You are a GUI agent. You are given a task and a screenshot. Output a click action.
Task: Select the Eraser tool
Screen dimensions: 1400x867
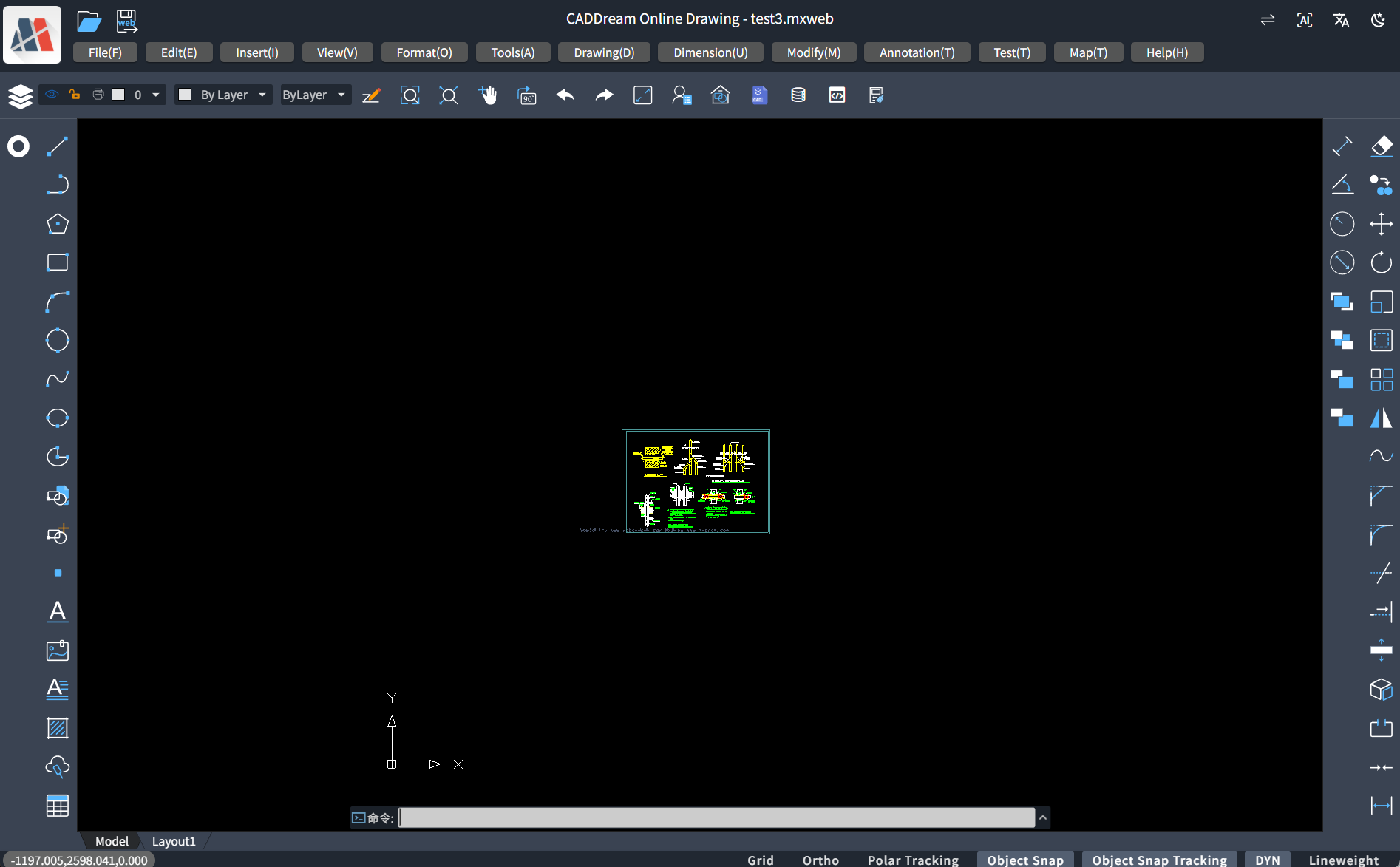click(x=1382, y=146)
